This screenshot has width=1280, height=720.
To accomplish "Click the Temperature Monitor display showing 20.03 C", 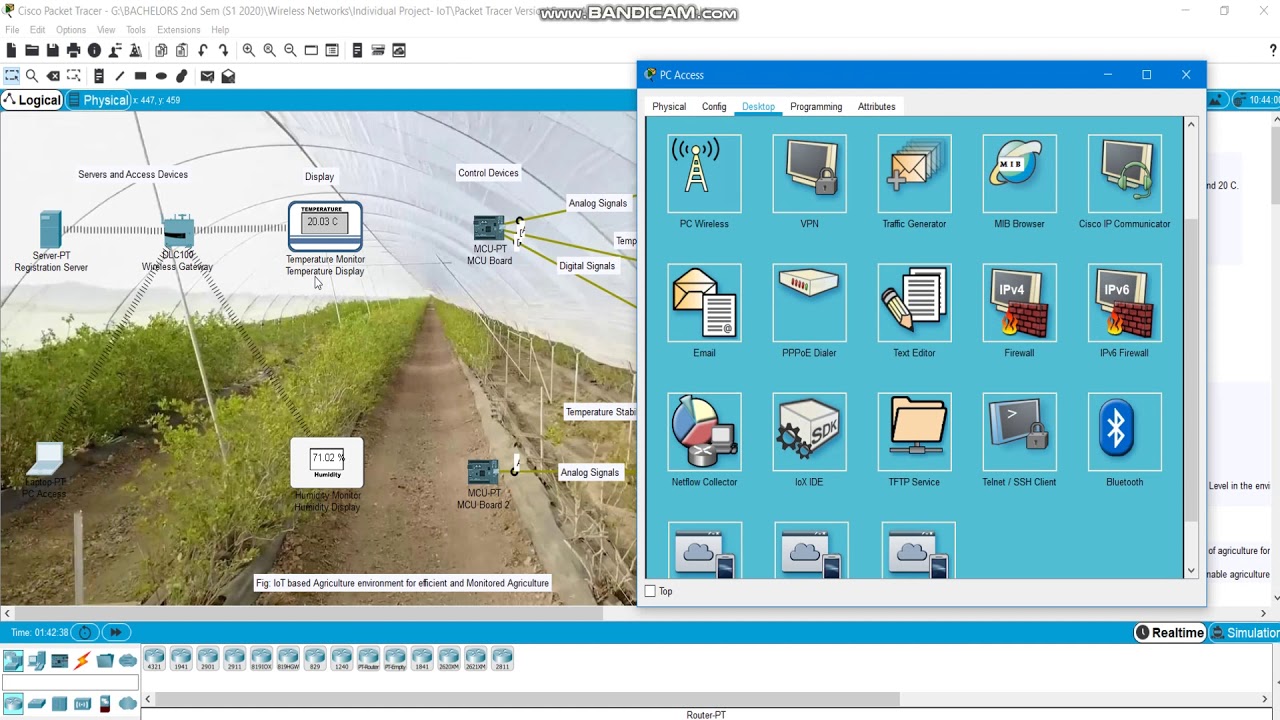I will pos(325,227).
